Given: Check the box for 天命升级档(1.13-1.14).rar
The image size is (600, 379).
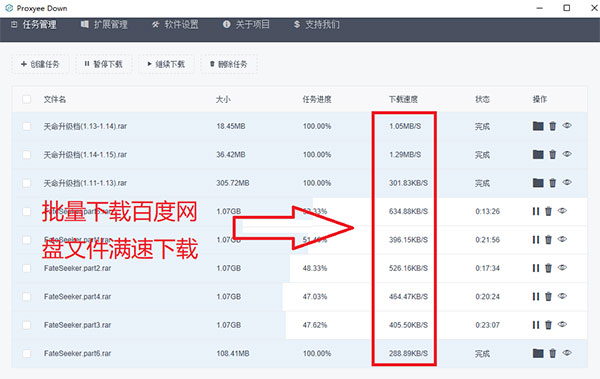Looking at the screenshot, I should click(26, 126).
